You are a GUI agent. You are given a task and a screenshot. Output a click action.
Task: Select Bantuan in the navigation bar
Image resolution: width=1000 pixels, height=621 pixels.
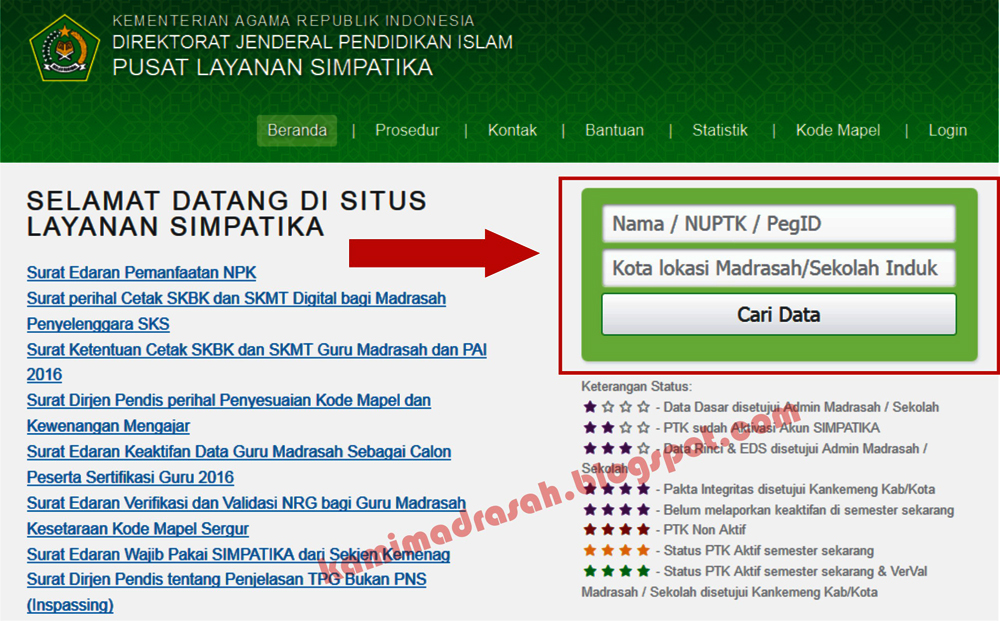[615, 131]
